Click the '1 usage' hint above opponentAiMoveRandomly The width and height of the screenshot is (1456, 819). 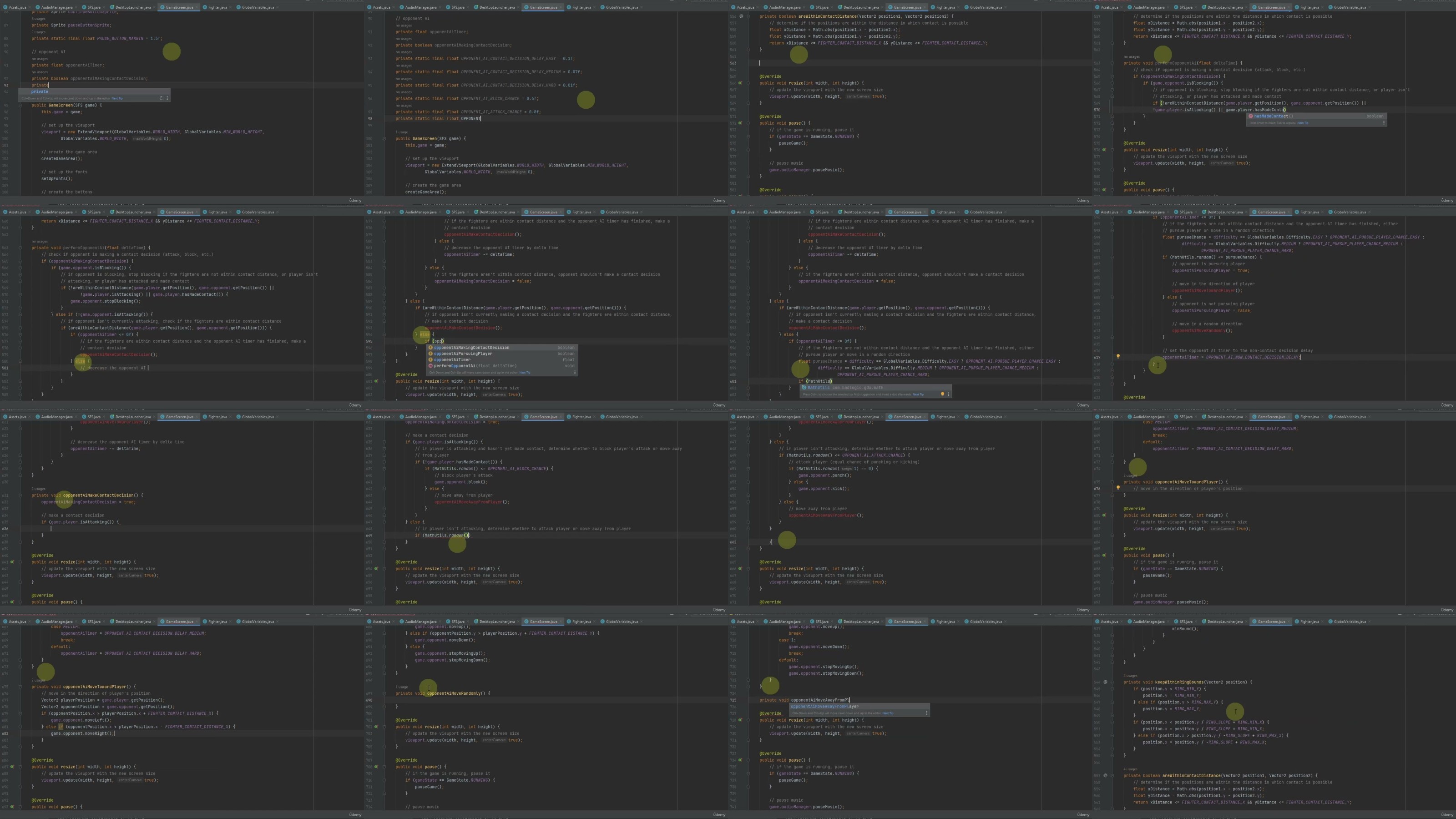pyautogui.click(x=402, y=687)
